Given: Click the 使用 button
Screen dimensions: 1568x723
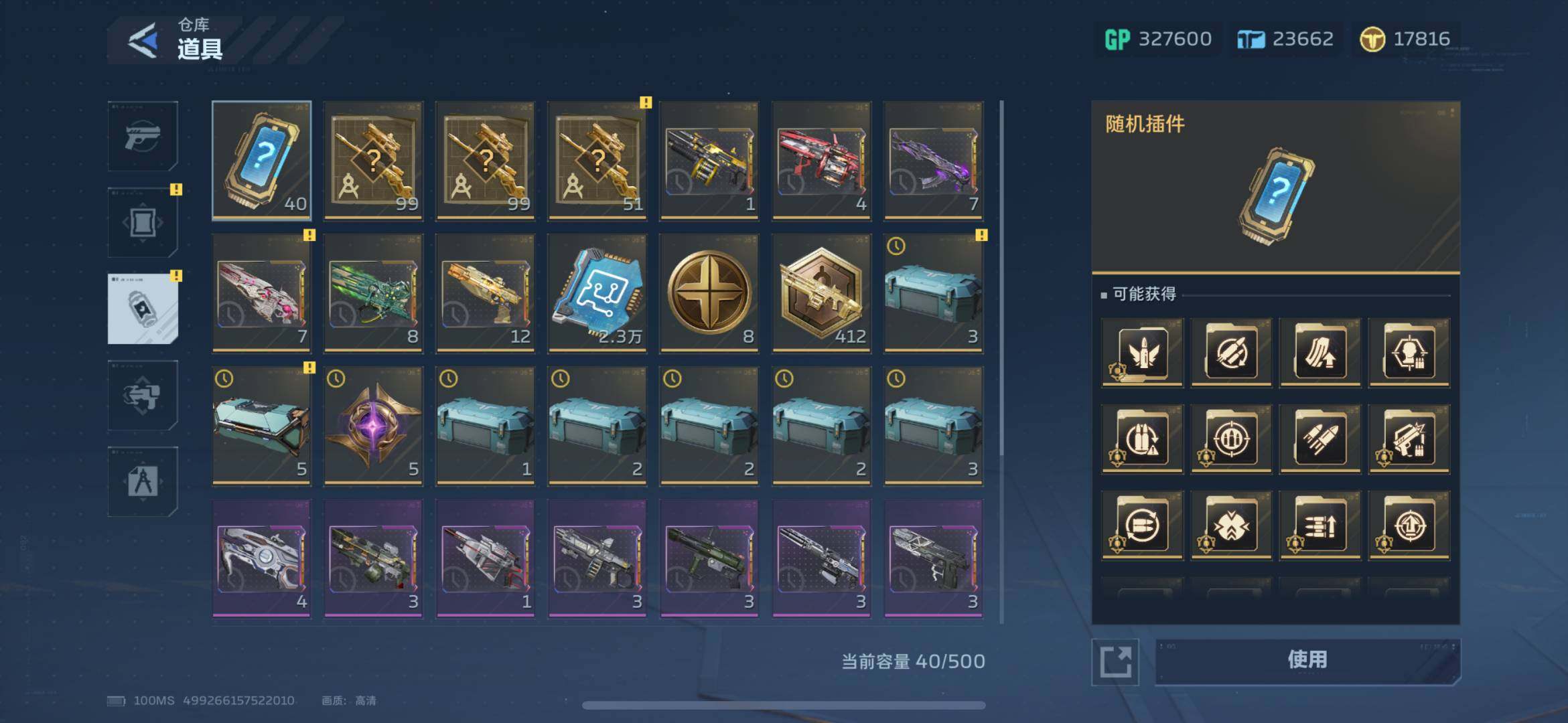Looking at the screenshot, I should [x=1307, y=660].
